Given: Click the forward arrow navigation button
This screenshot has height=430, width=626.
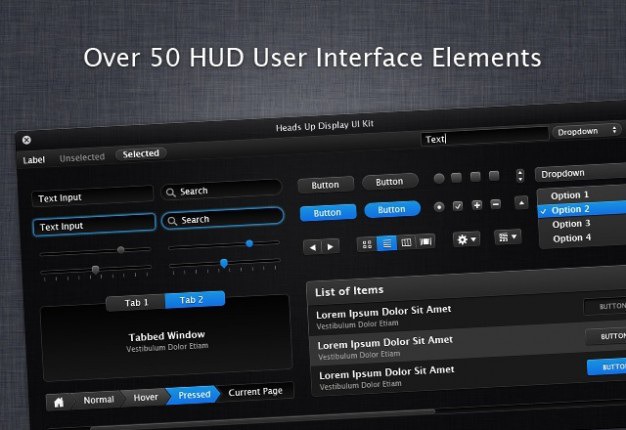Looking at the screenshot, I should tap(331, 246).
